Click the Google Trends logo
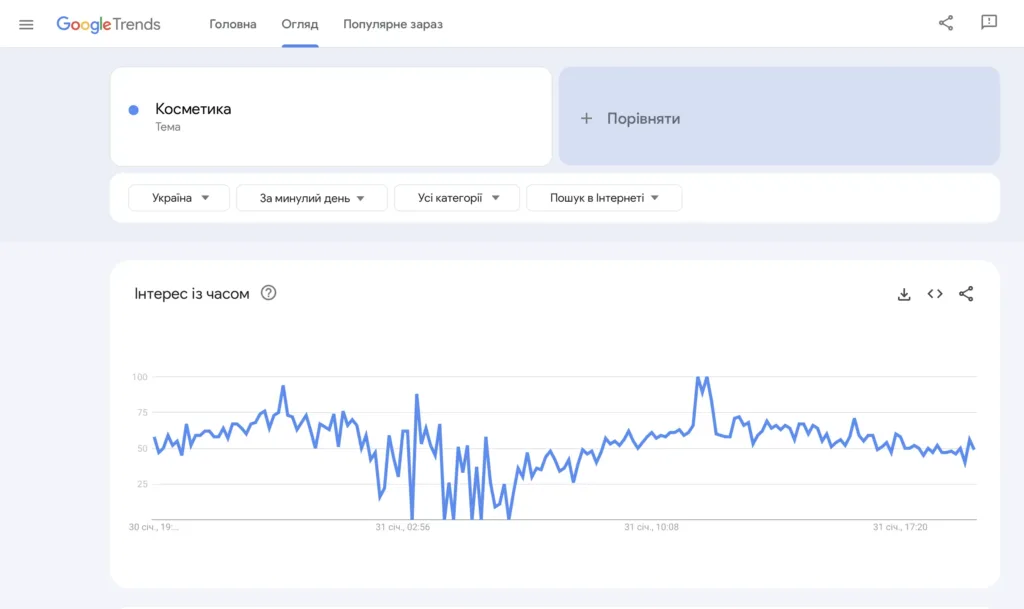This screenshot has width=1024, height=609. 109,24
